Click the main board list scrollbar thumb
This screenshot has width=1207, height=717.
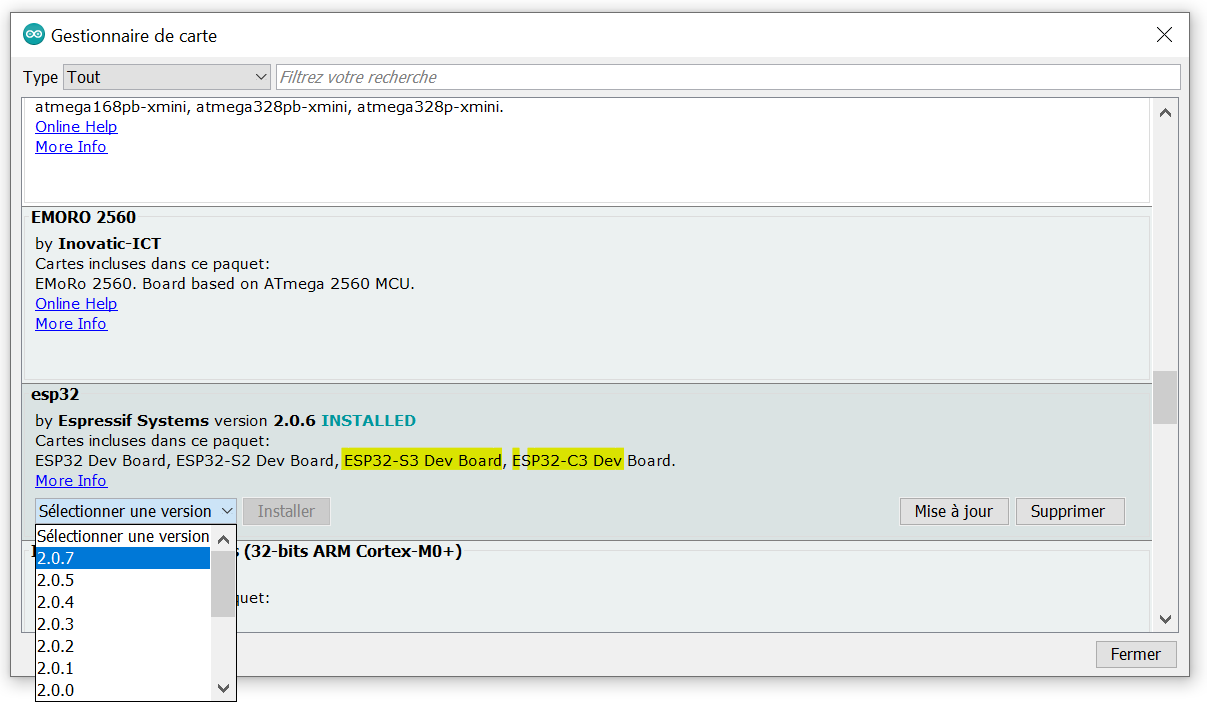click(1165, 397)
